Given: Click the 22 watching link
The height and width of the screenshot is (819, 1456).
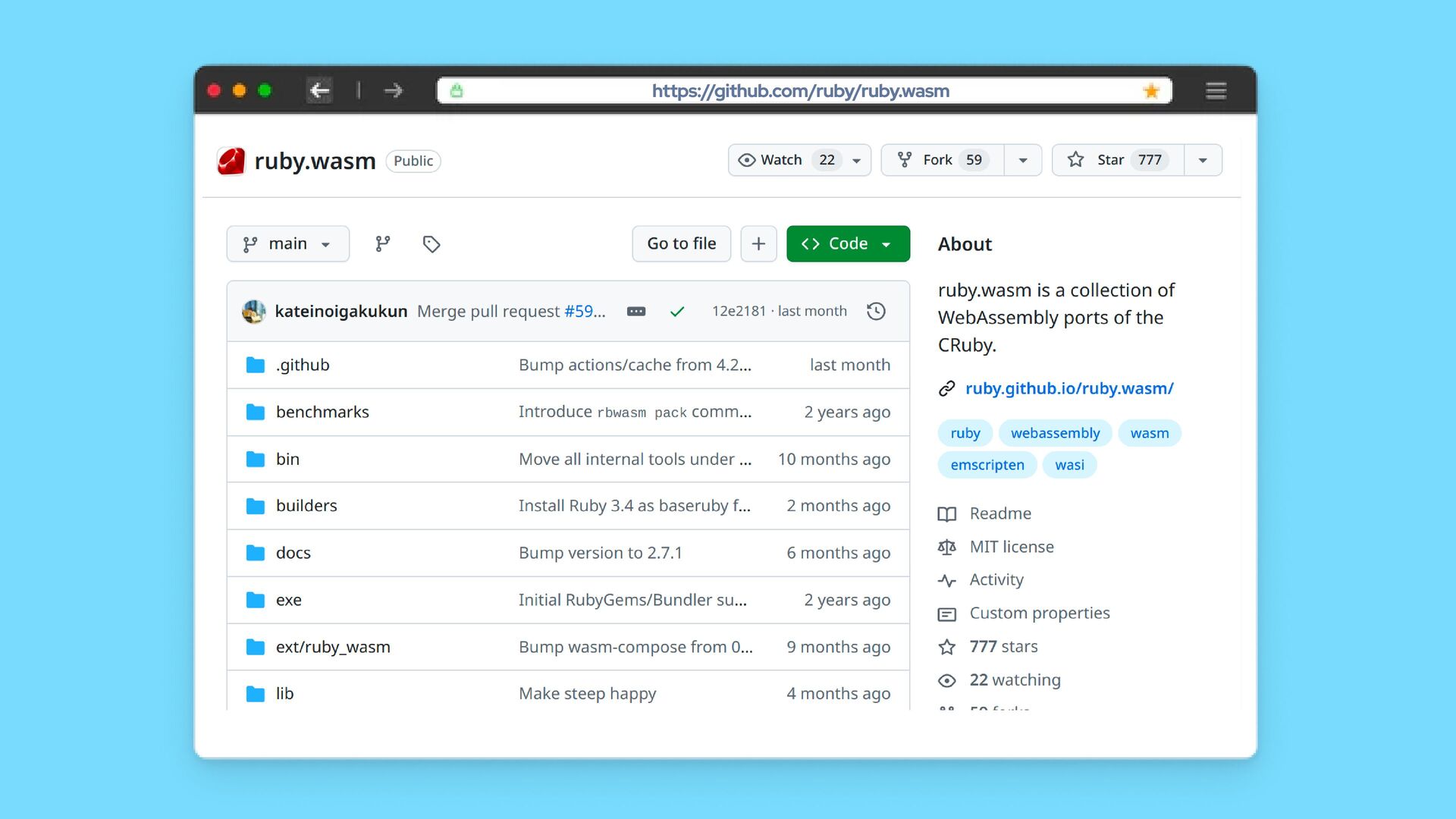Looking at the screenshot, I should (1015, 679).
